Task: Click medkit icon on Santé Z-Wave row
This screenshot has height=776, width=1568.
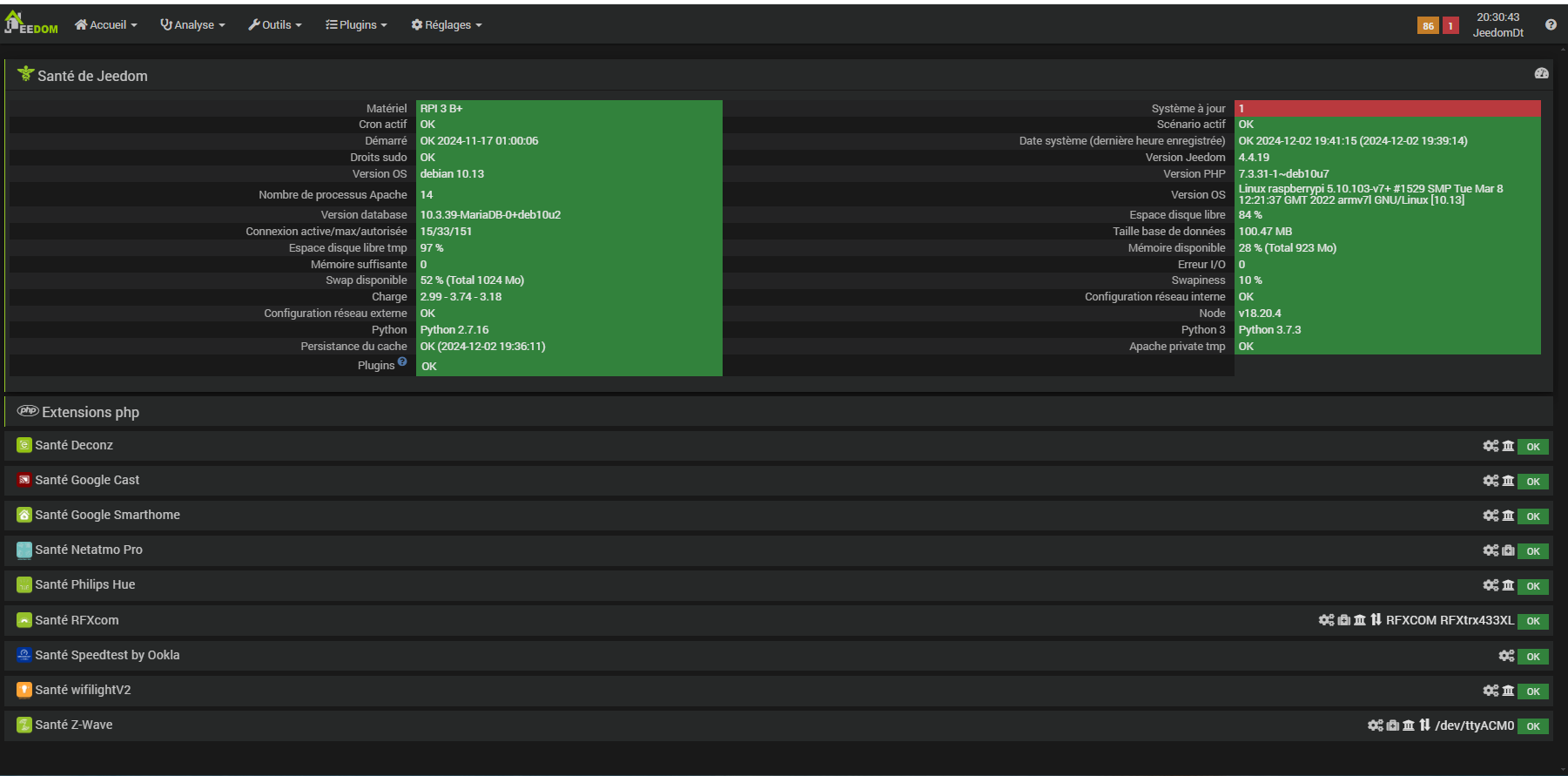Action: [1392, 725]
